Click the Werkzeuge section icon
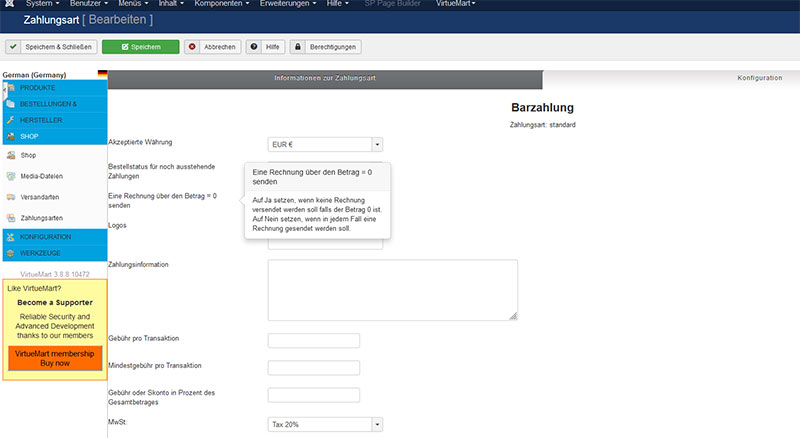800x438 pixels. click(10, 253)
